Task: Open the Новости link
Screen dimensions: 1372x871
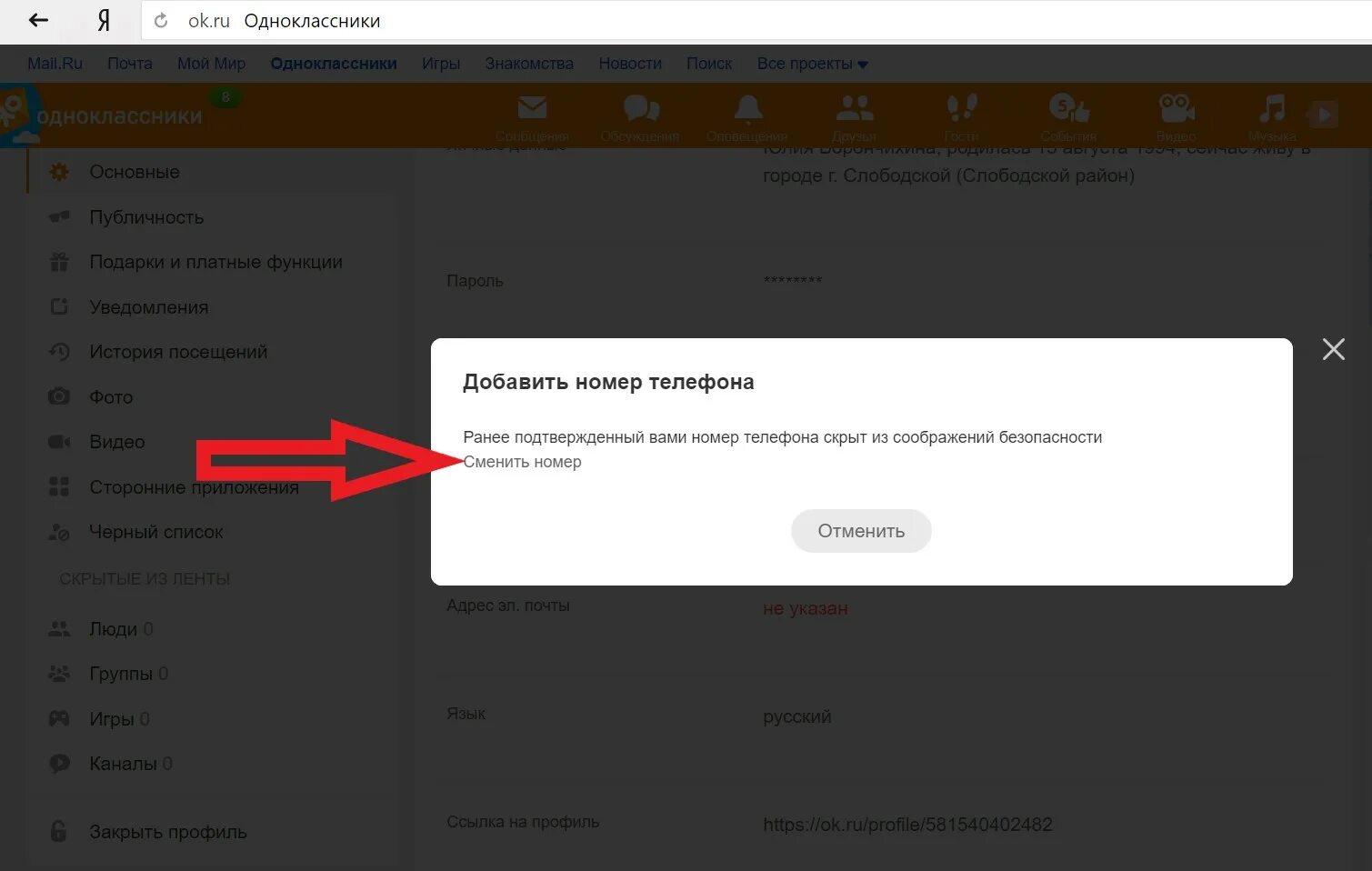Action: point(630,64)
